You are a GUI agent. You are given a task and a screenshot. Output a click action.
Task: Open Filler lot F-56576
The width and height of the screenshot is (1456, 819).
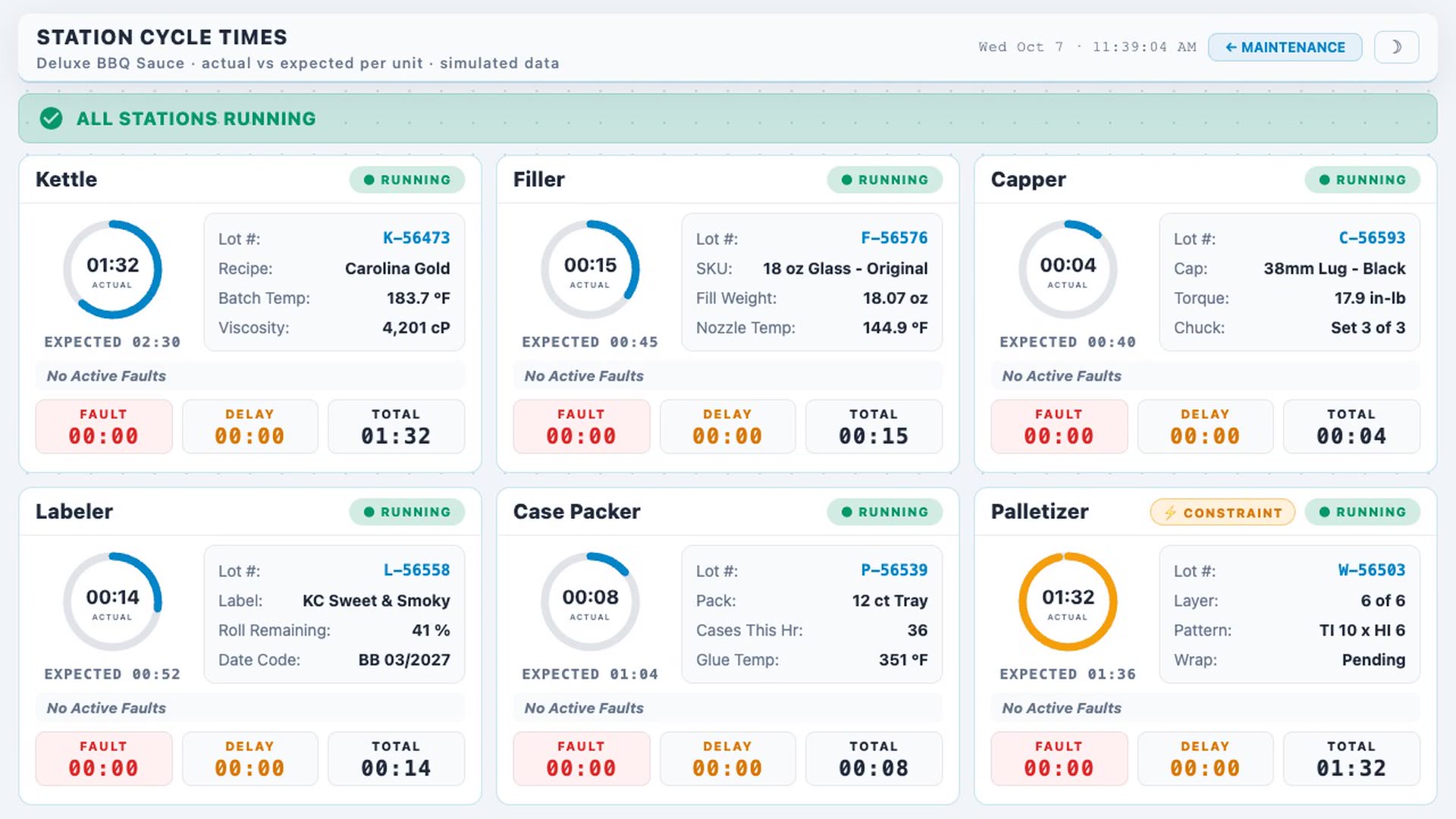894,238
